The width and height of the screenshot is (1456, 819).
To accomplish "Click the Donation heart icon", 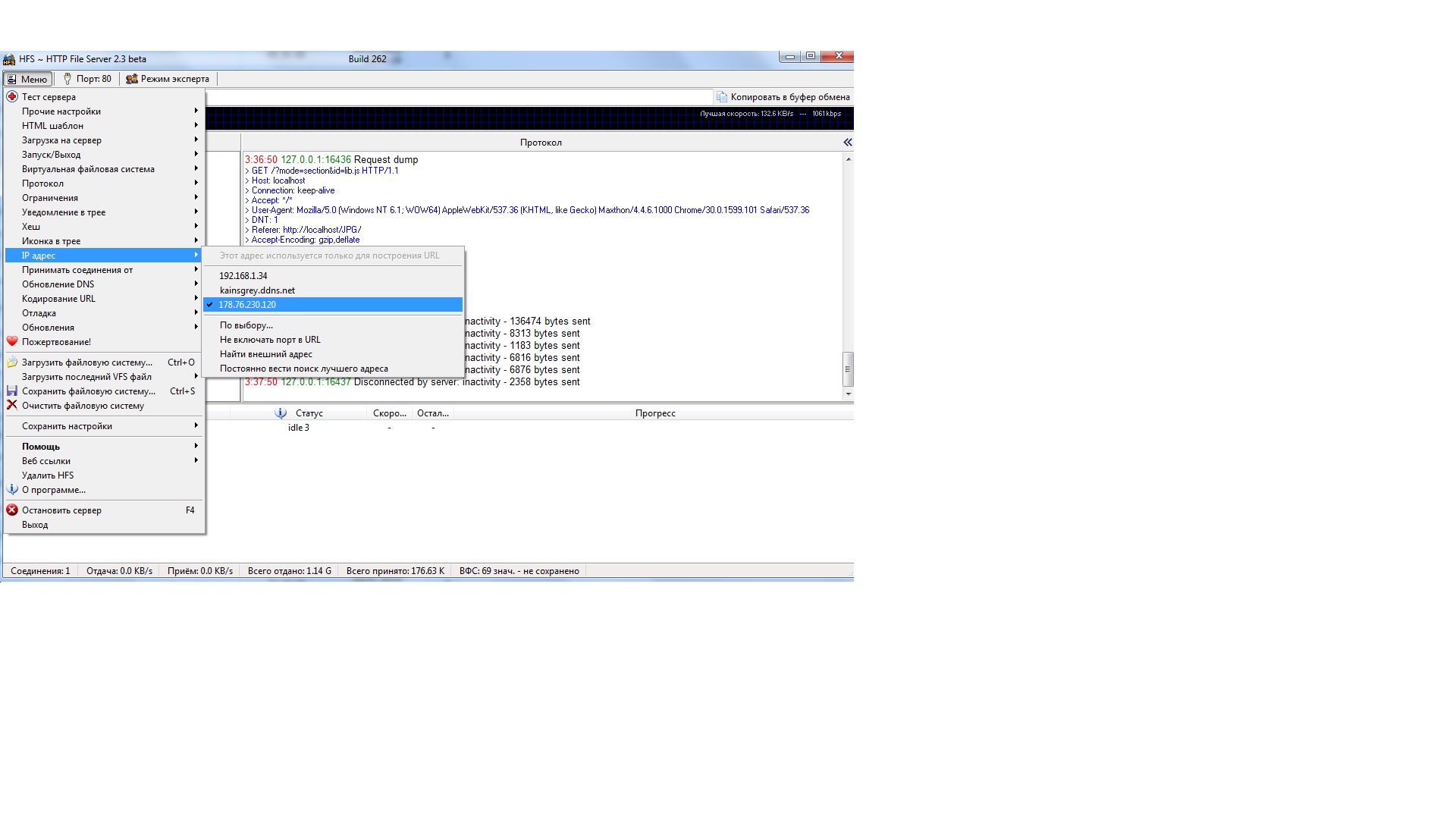I will [12, 341].
